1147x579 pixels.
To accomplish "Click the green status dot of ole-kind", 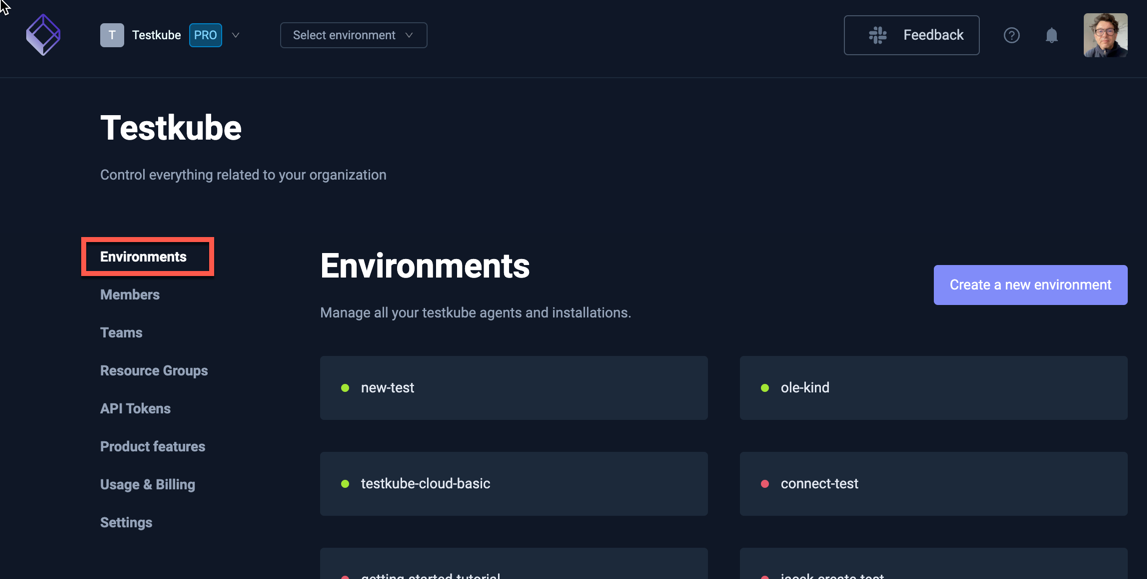I will click(765, 388).
